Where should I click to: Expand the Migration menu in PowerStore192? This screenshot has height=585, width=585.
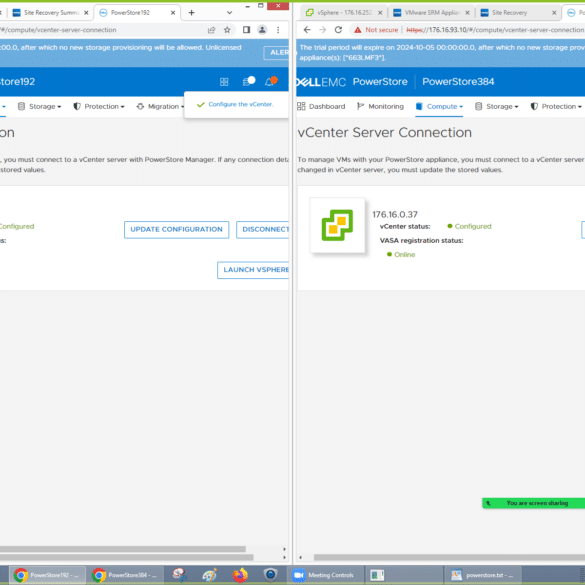pos(160,106)
